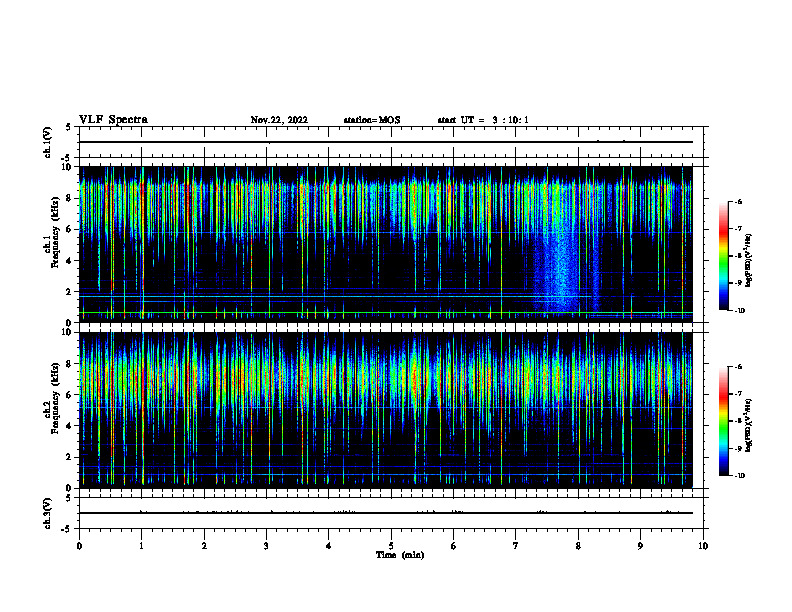
Task: Click the ch.1 colorbar log(PSD) label
Action: pyautogui.click(x=749, y=261)
